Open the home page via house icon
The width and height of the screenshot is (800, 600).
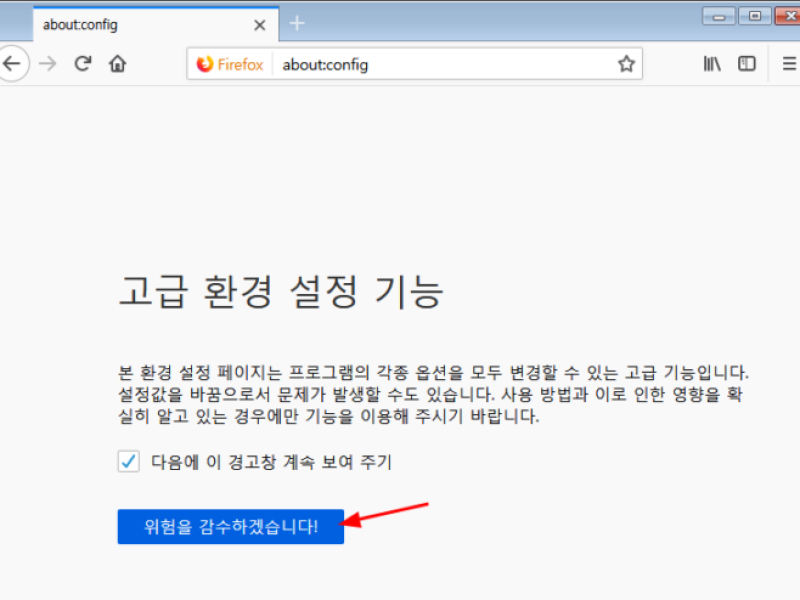tap(118, 64)
